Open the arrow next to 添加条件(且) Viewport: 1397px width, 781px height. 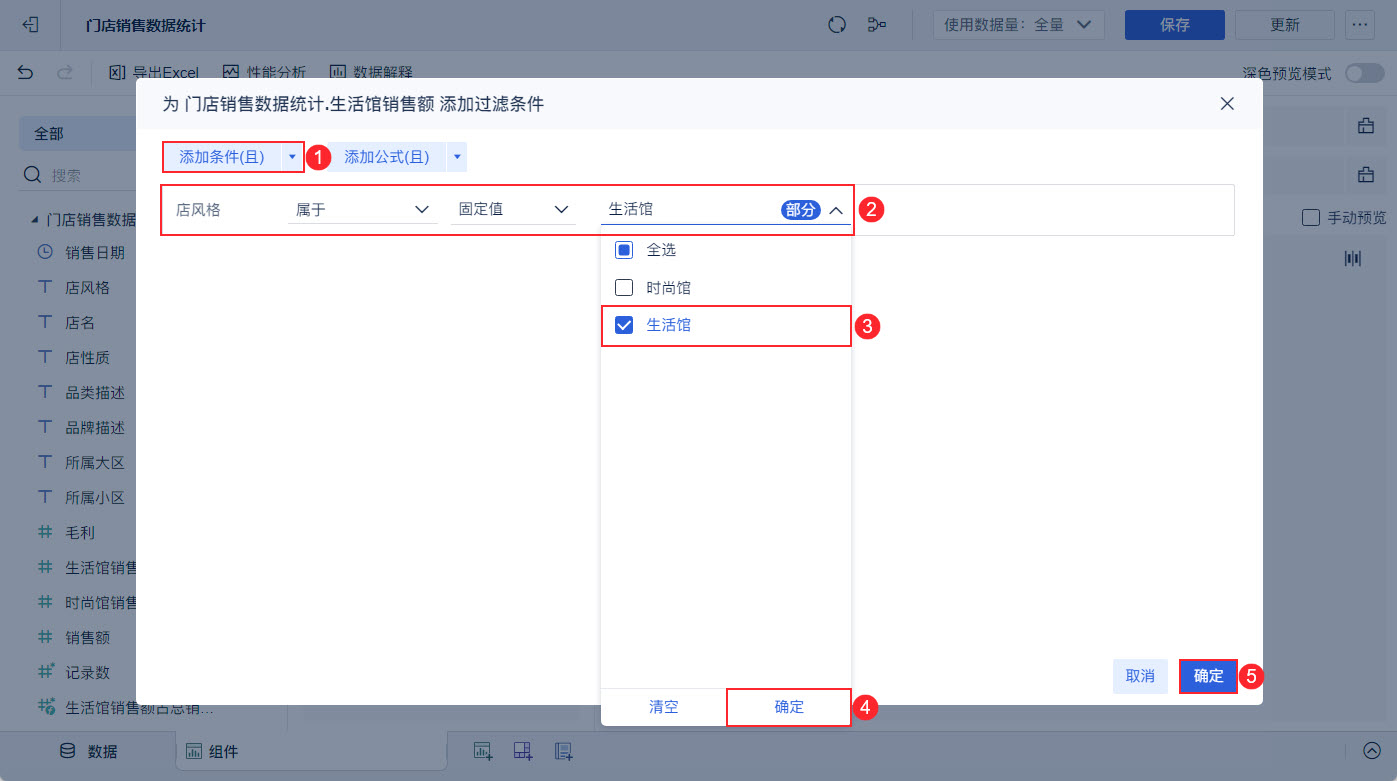point(292,157)
